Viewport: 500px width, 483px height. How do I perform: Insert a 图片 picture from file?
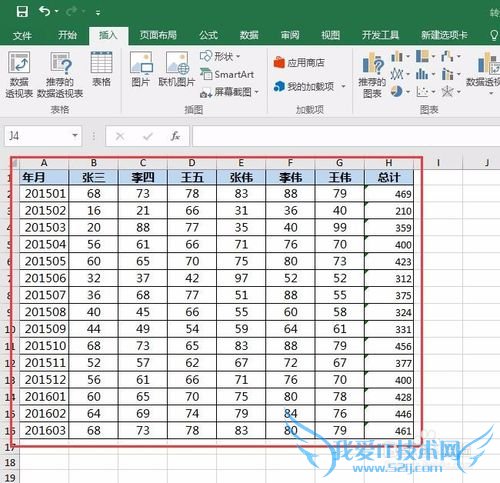[141, 69]
